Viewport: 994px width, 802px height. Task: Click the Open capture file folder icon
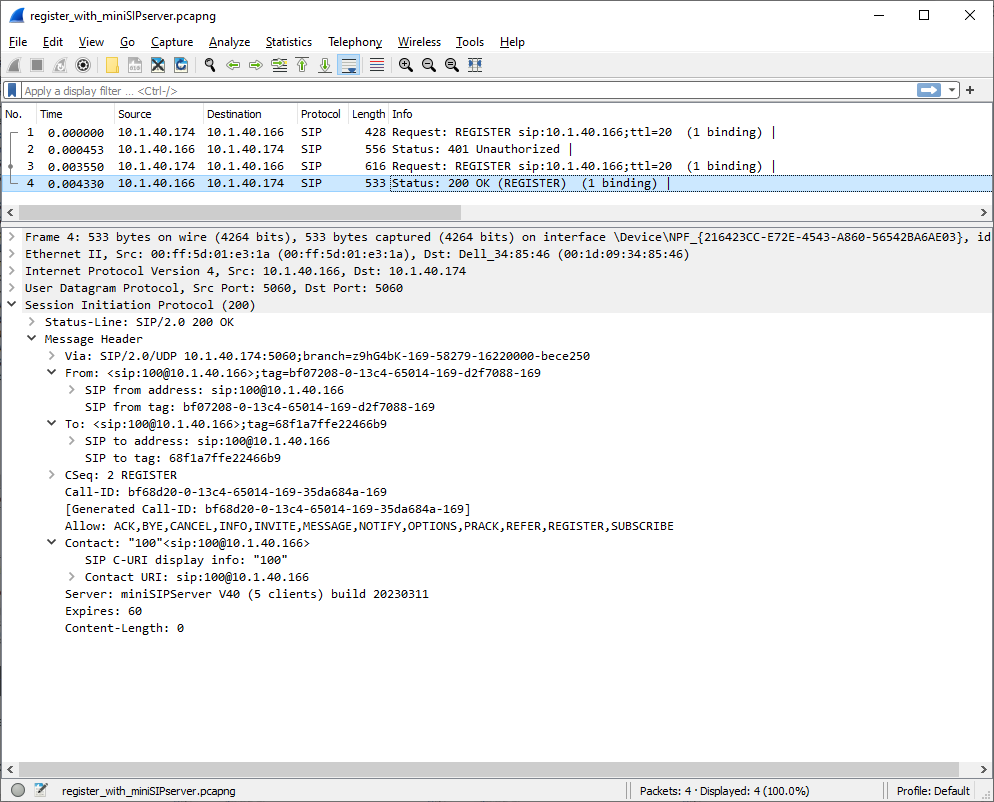point(112,65)
